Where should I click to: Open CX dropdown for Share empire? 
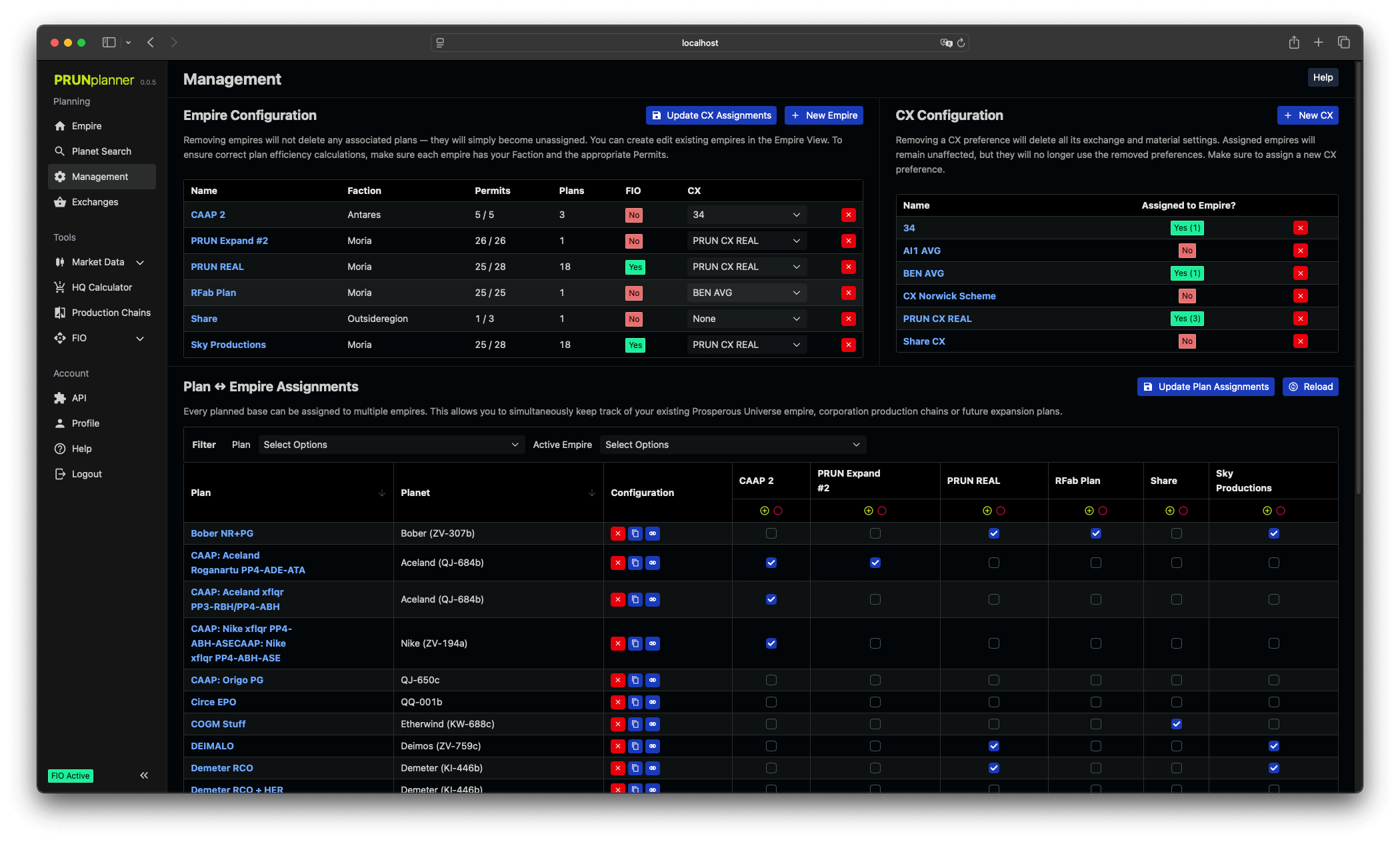click(x=745, y=319)
